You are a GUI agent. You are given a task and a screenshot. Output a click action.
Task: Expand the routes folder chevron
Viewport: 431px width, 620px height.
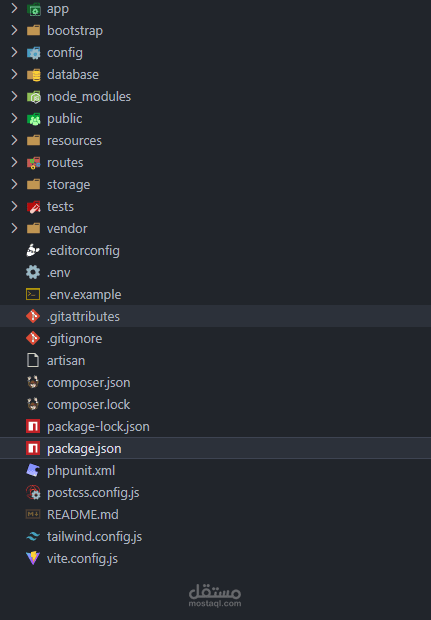[14, 163]
